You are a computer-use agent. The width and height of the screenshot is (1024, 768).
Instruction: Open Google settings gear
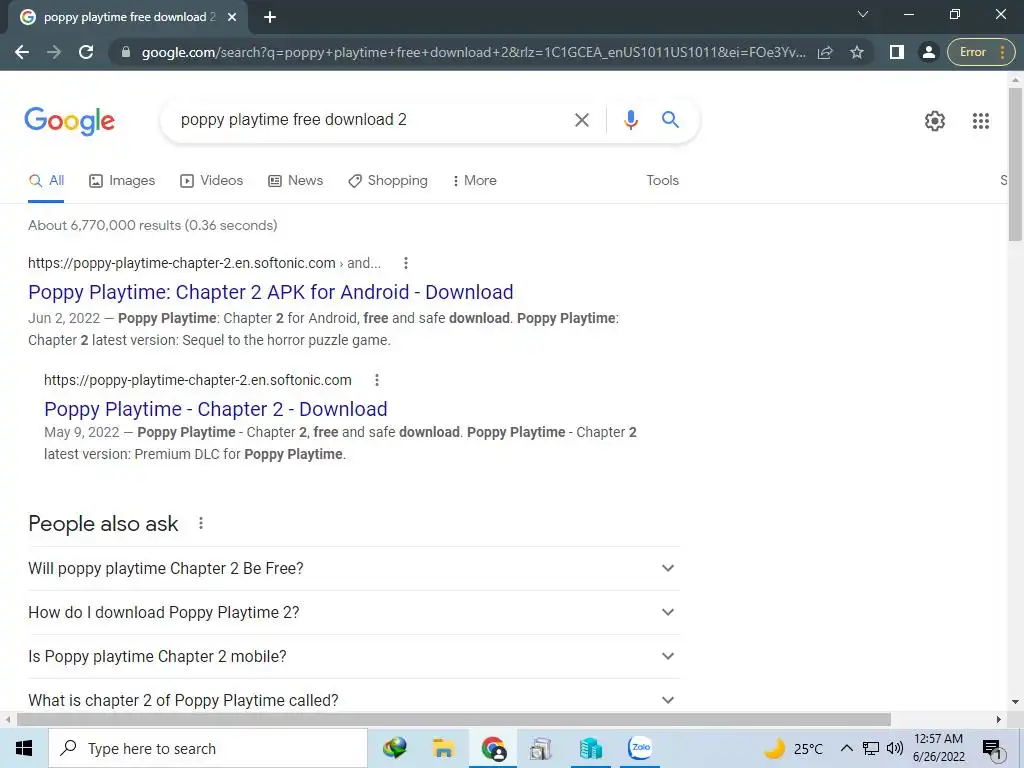(x=935, y=121)
